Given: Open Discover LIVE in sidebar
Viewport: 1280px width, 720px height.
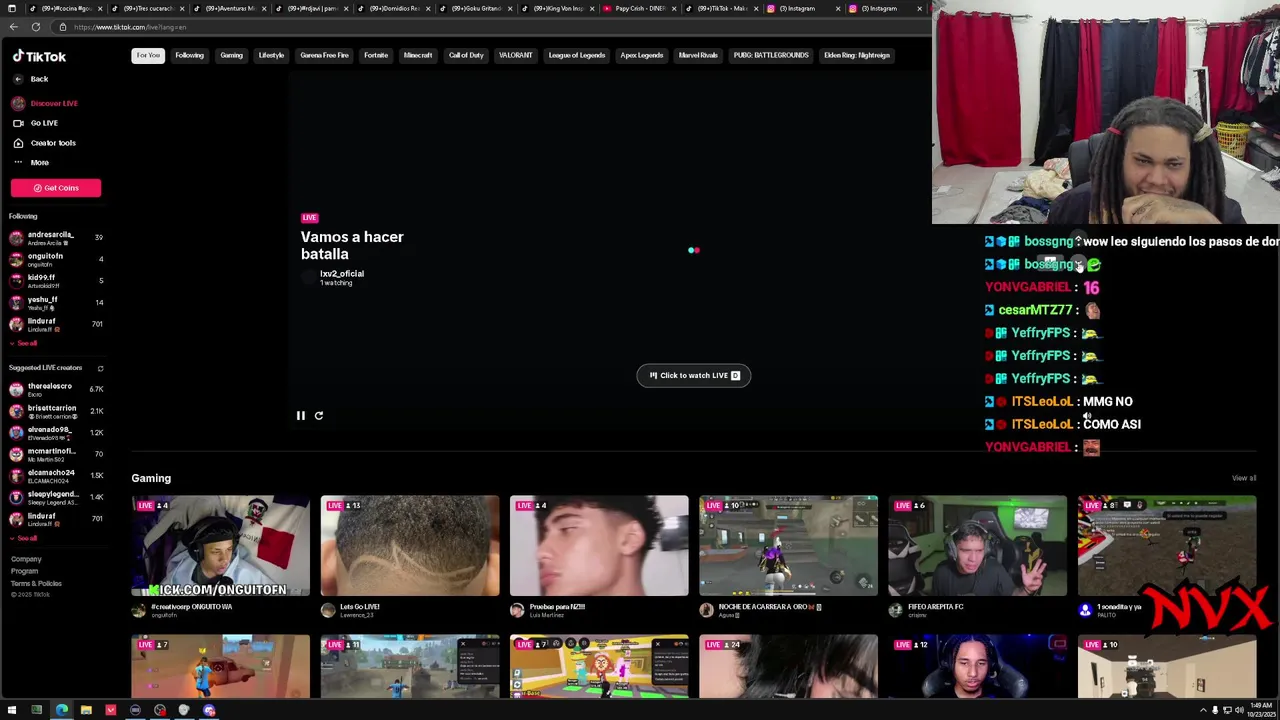Looking at the screenshot, I should point(54,103).
